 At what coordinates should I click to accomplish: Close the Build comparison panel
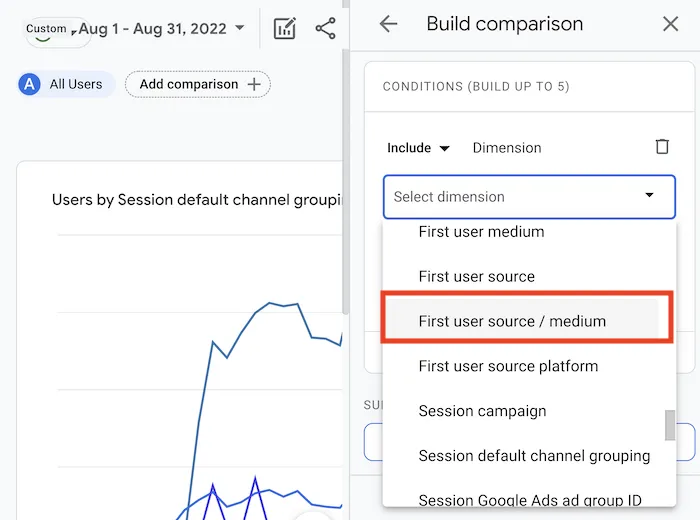(x=670, y=24)
